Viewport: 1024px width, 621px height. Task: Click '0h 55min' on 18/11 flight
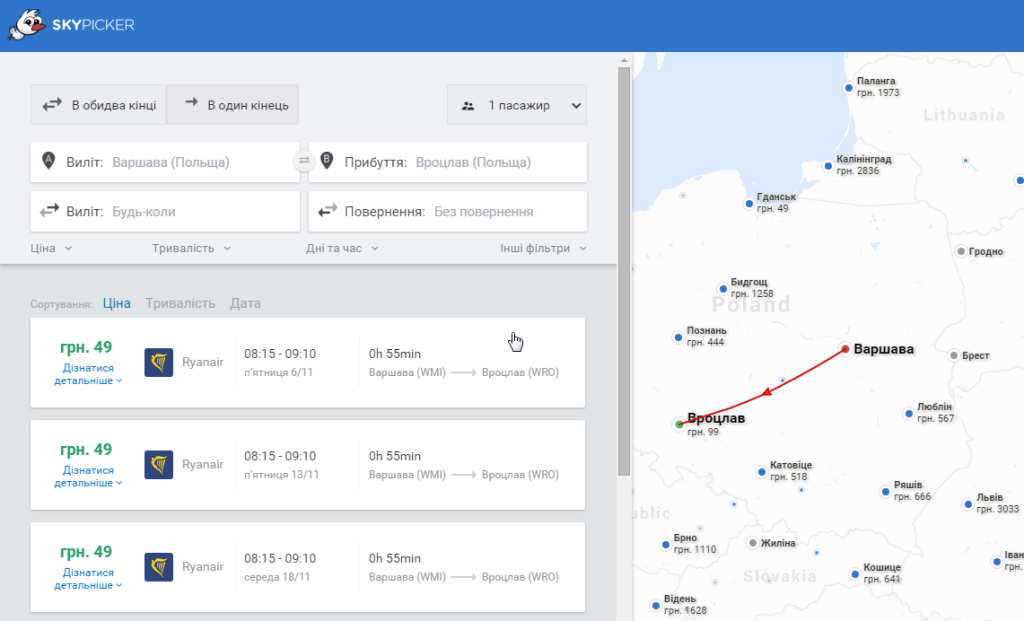tap(394, 558)
